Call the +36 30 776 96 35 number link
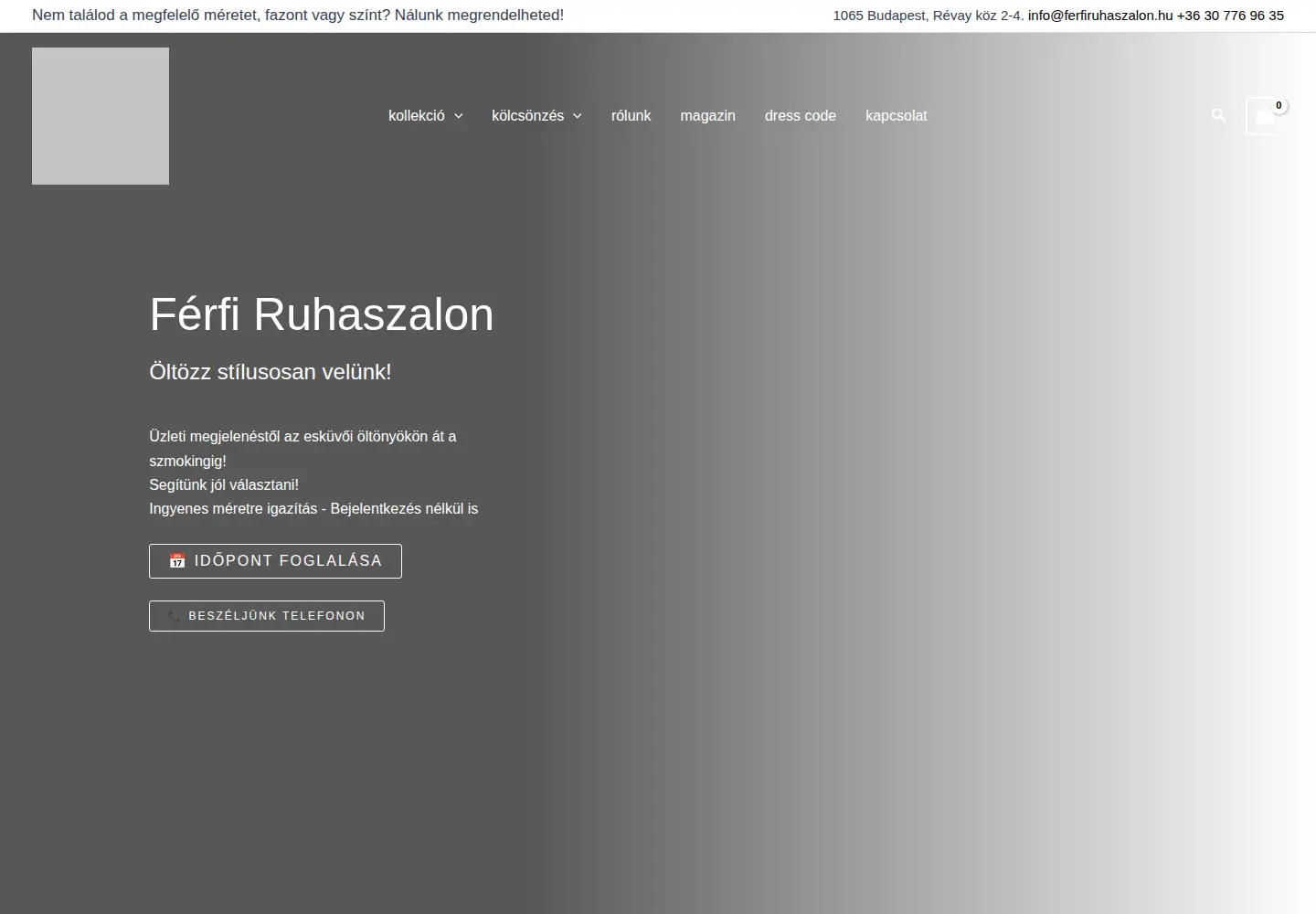Image resolution: width=1316 pixels, height=914 pixels. [1230, 16]
